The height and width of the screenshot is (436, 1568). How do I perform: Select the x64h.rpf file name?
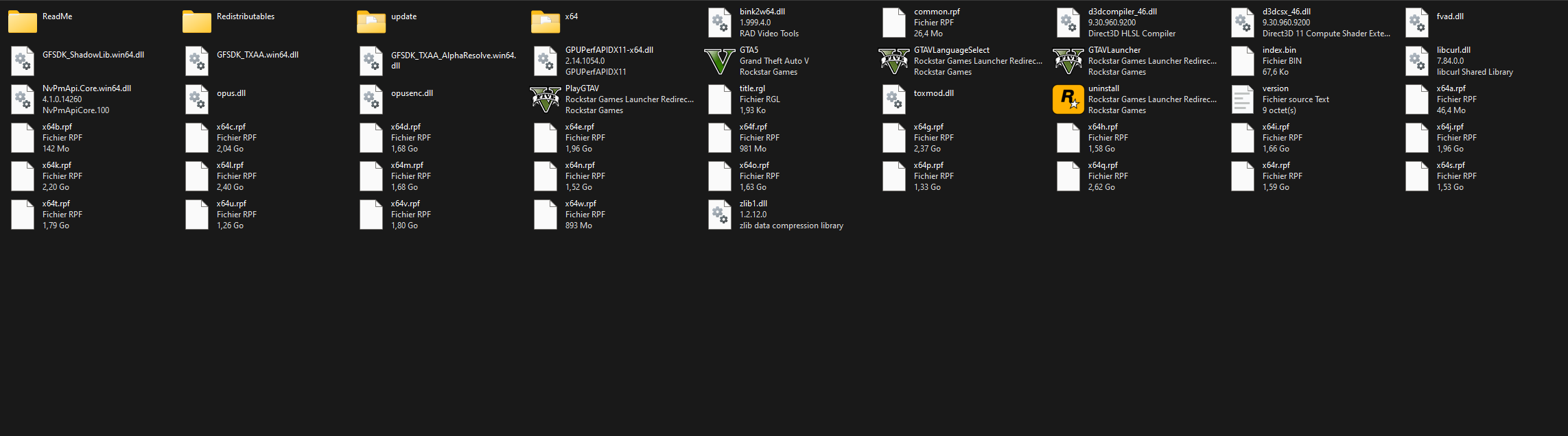click(x=1103, y=127)
